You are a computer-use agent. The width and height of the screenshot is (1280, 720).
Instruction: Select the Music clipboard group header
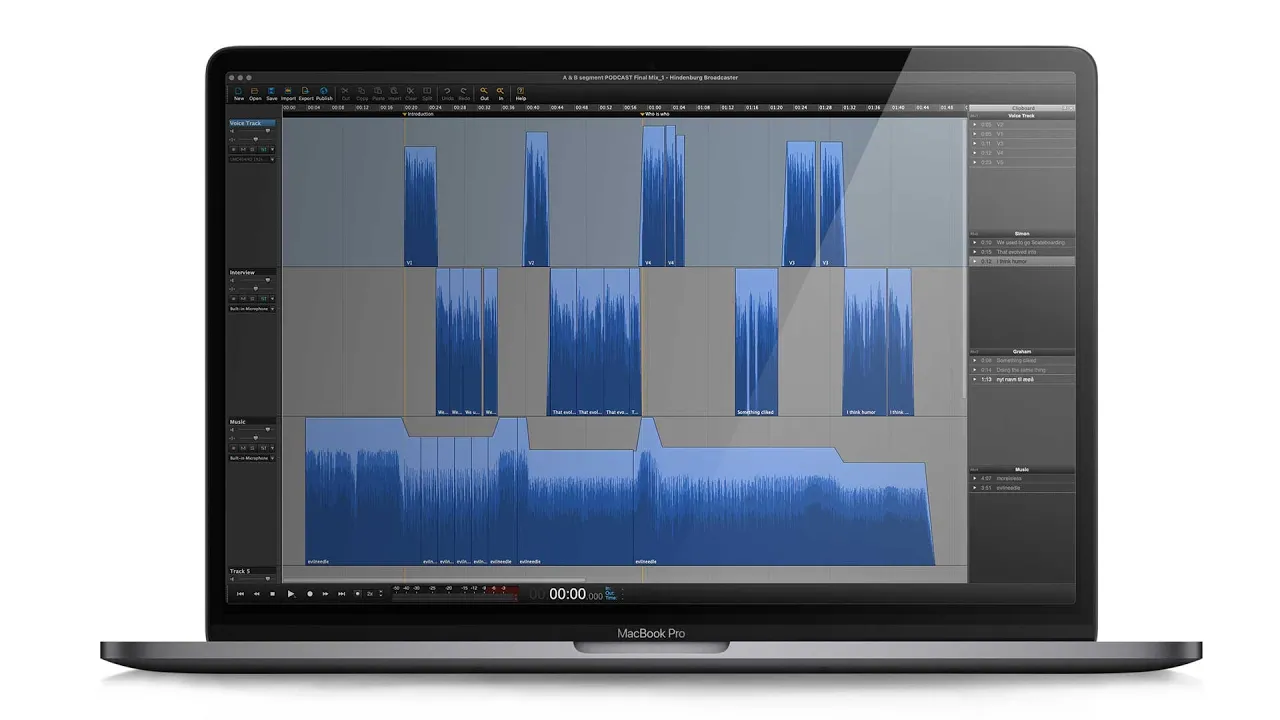pyautogui.click(x=1022, y=469)
